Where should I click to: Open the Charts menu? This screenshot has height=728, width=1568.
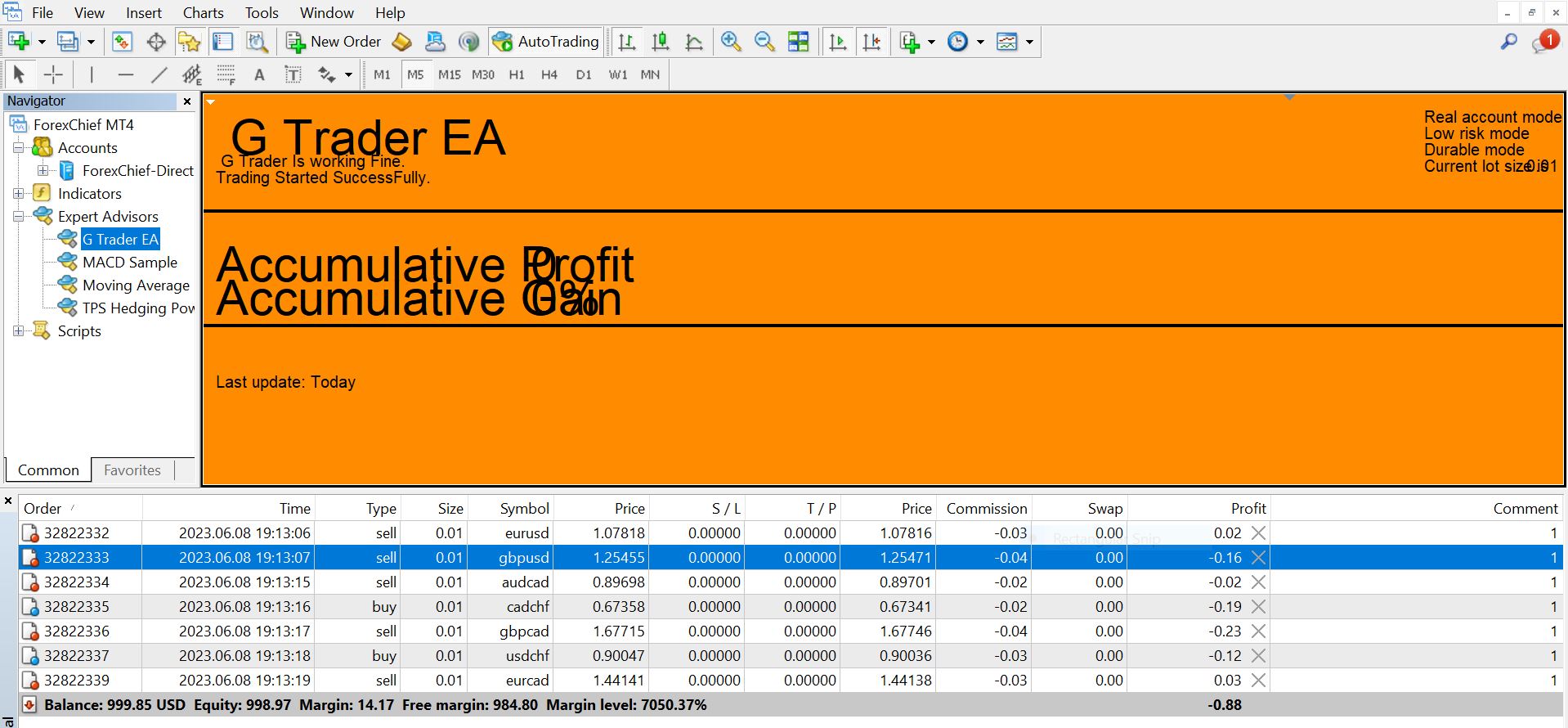click(203, 13)
